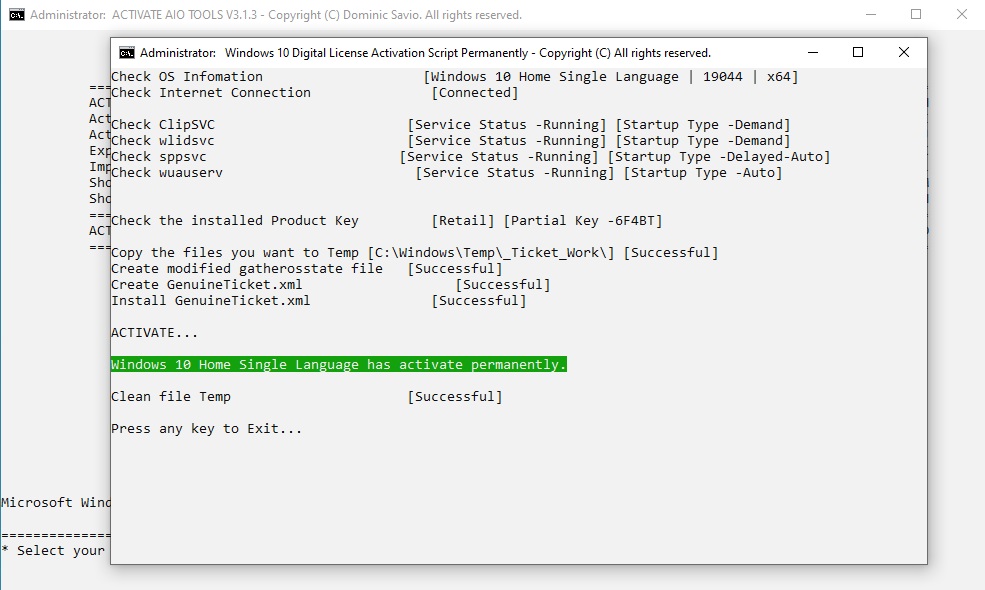Image resolution: width=985 pixels, height=590 pixels.
Task: Minimize the ACTIVATE AIO TOOLS background window
Action: [x=870, y=15]
